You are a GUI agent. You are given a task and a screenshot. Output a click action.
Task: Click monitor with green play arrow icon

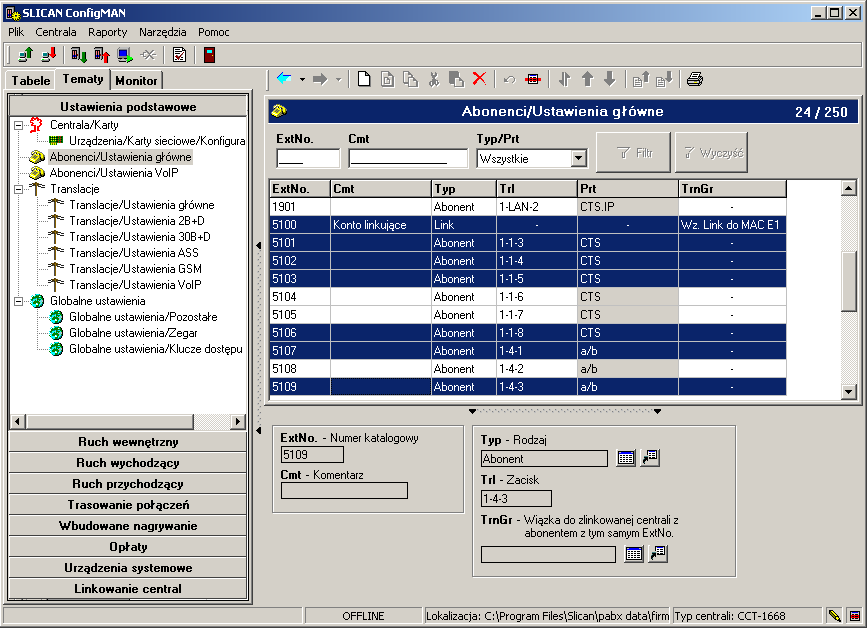coord(125,55)
